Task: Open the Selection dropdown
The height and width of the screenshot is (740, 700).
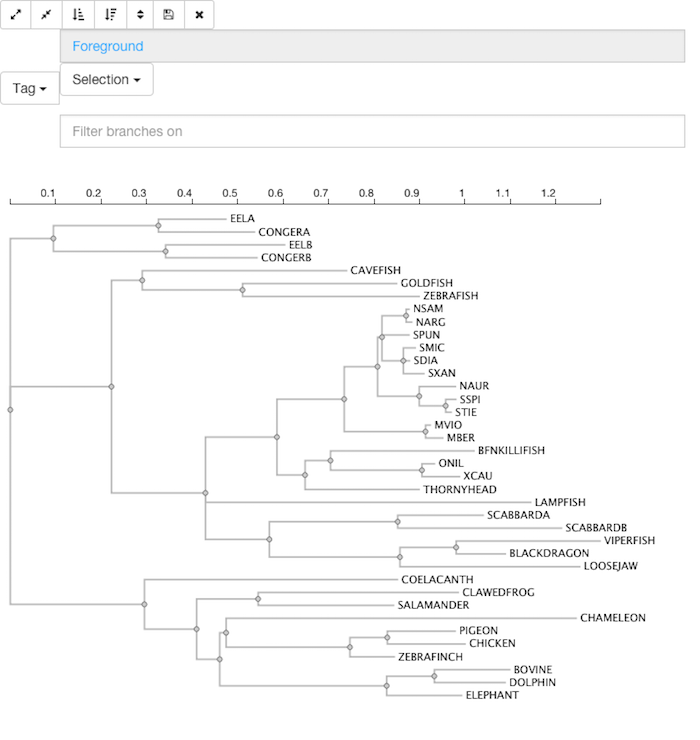Action: click(x=107, y=79)
